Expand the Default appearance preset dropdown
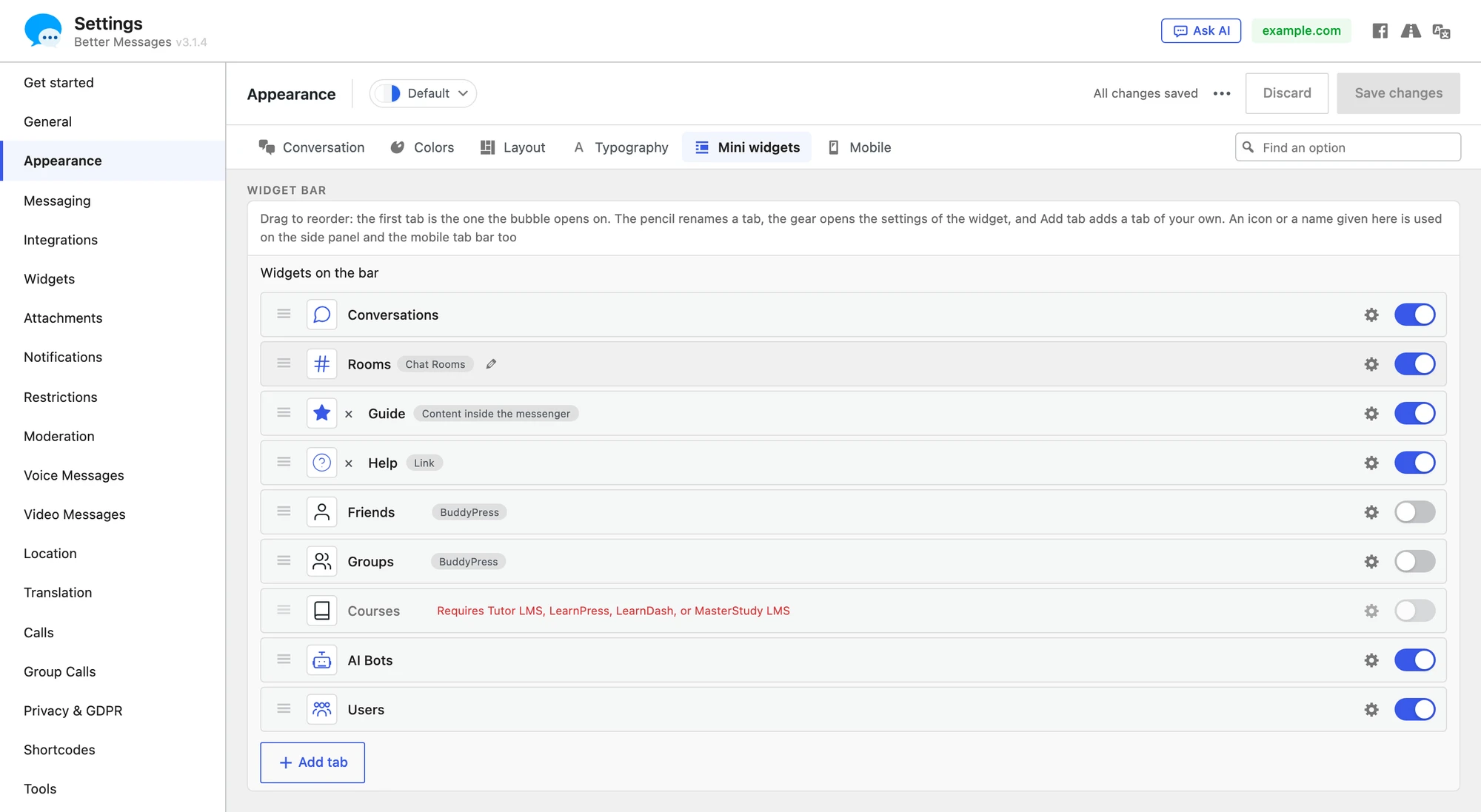Viewport: 1481px width, 812px height. click(x=423, y=93)
